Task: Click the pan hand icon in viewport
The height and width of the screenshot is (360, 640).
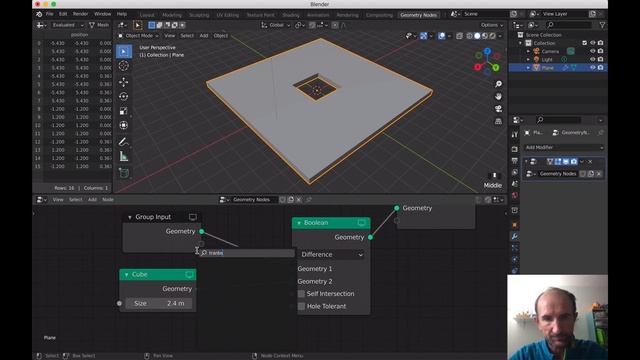Action: click(x=498, y=96)
